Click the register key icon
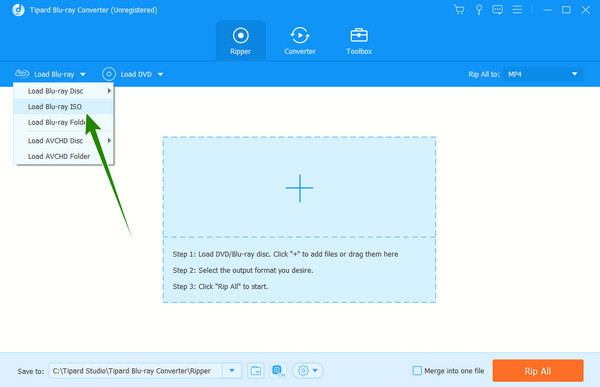The width and height of the screenshot is (600, 387). [x=479, y=10]
